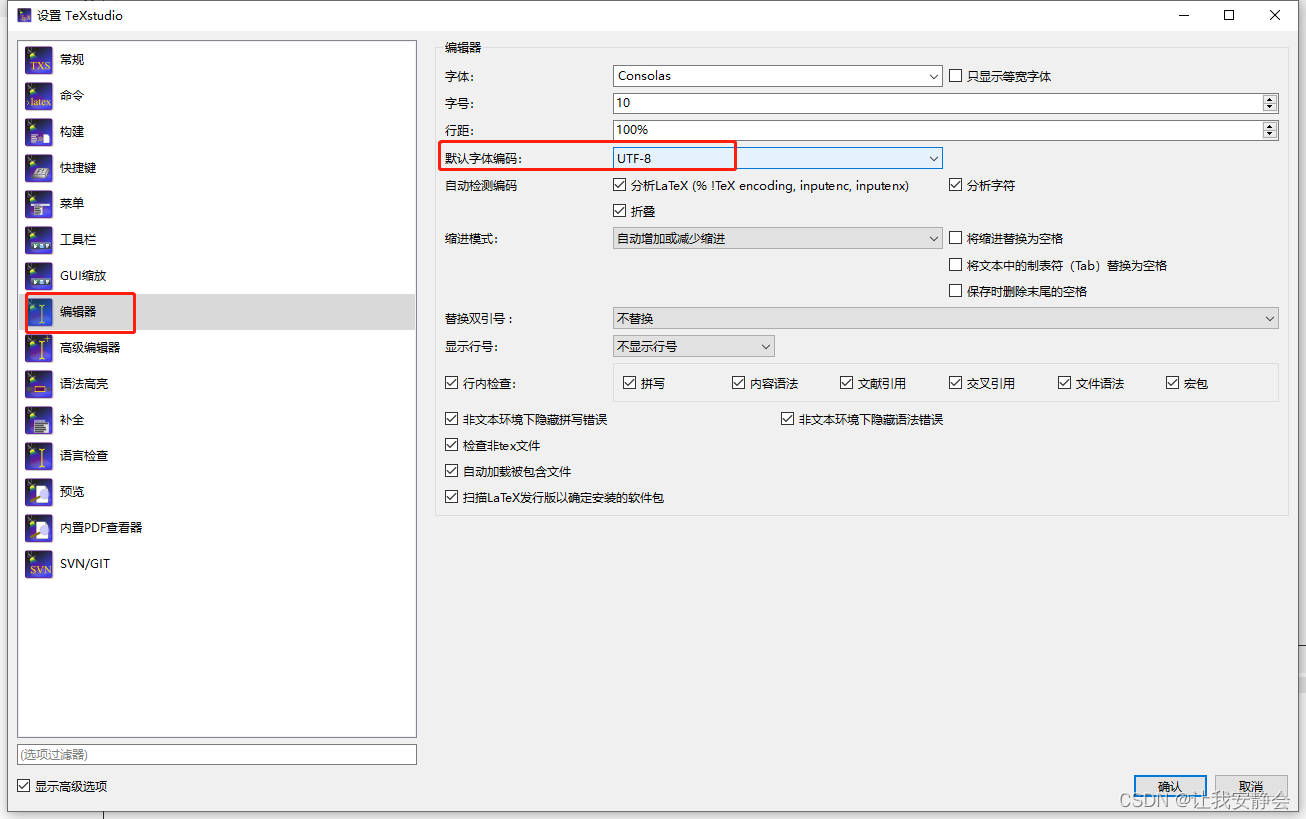The height and width of the screenshot is (819, 1306).
Task: Open the 缩进模式 dropdown
Action: [x=777, y=238]
